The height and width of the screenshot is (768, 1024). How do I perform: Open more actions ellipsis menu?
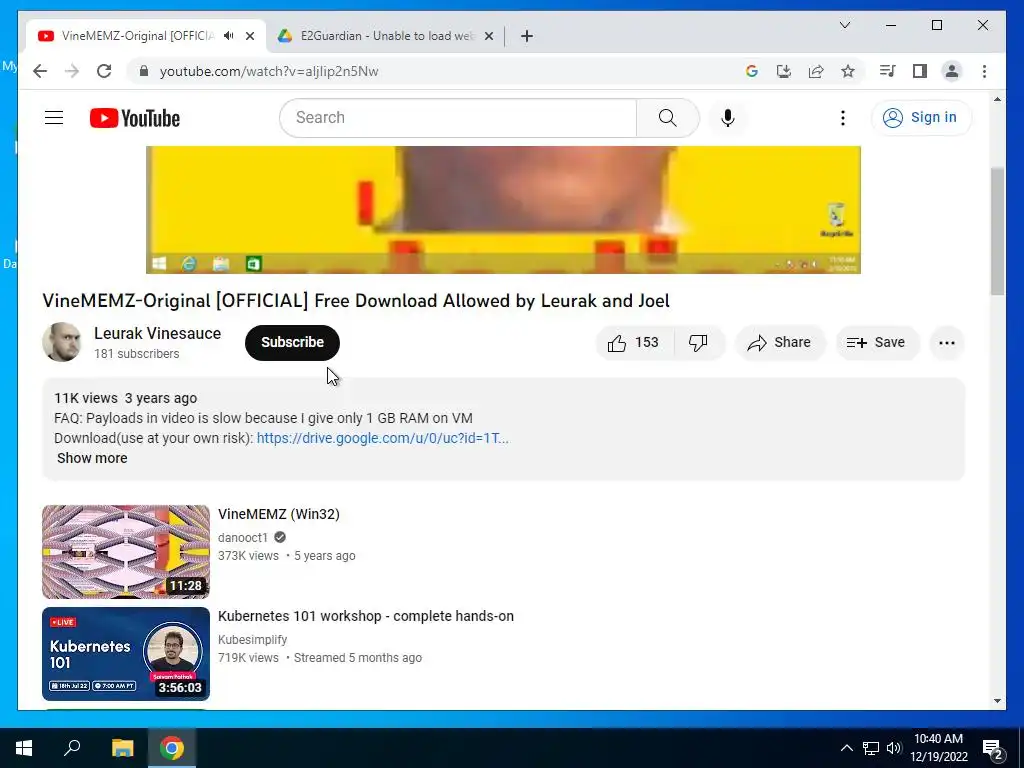946,342
